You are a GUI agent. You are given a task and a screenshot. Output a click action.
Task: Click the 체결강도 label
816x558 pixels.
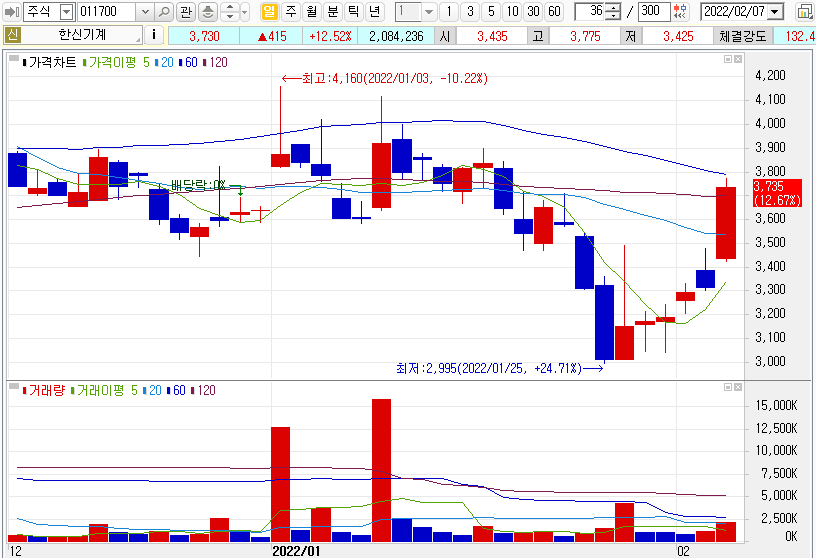click(x=743, y=36)
